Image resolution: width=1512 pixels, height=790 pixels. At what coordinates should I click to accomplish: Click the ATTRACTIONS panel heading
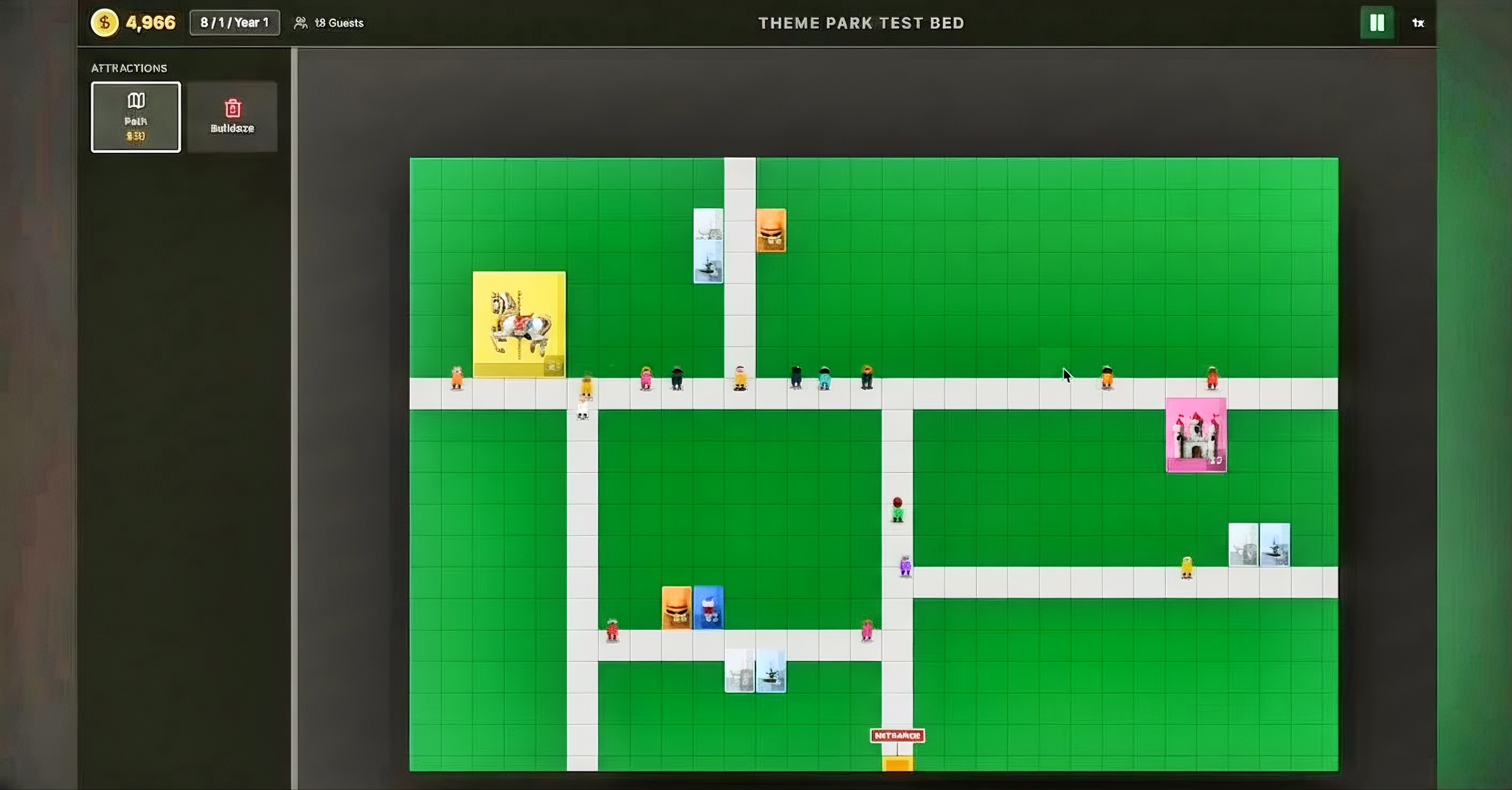(129, 68)
